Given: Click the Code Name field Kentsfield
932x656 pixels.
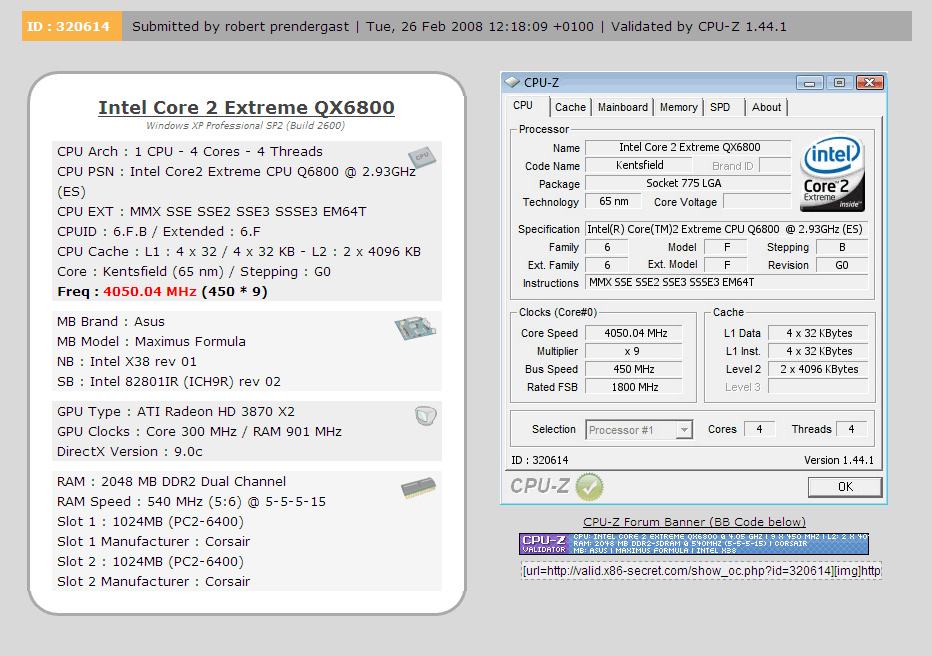Looking at the screenshot, I should [x=640, y=165].
